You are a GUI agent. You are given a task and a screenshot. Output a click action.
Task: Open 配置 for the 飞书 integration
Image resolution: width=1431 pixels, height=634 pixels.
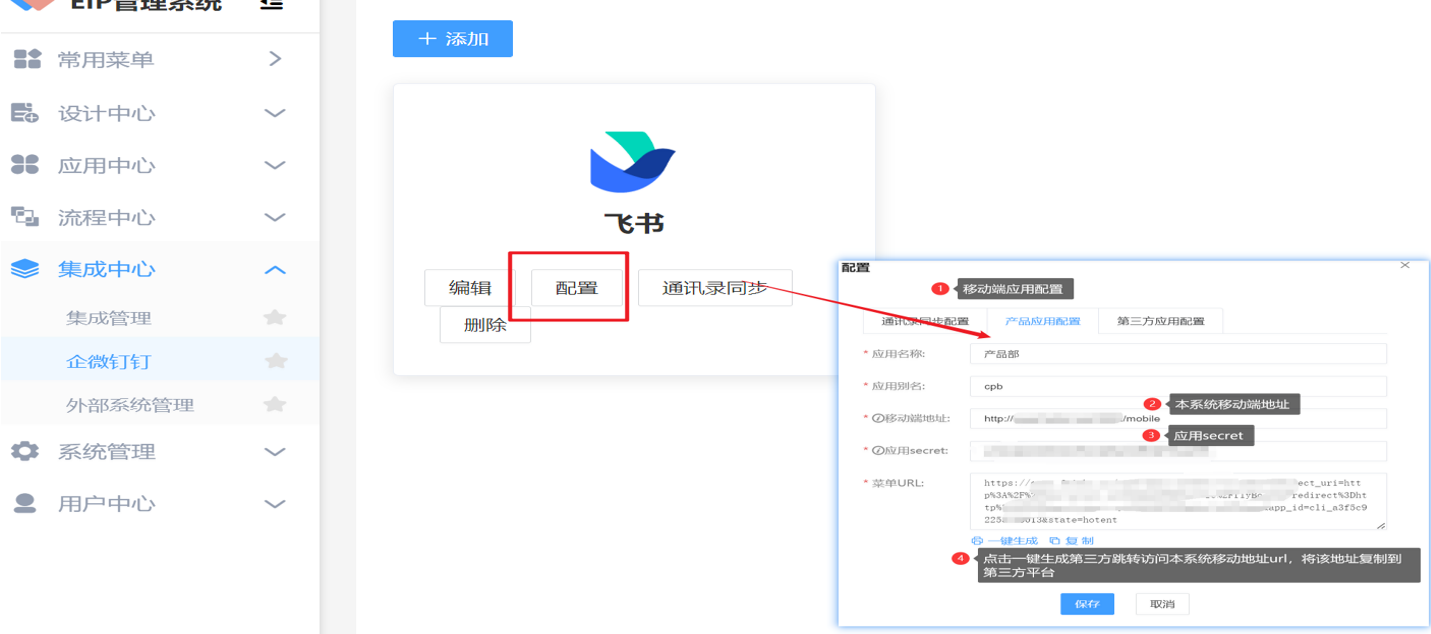click(x=577, y=288)
